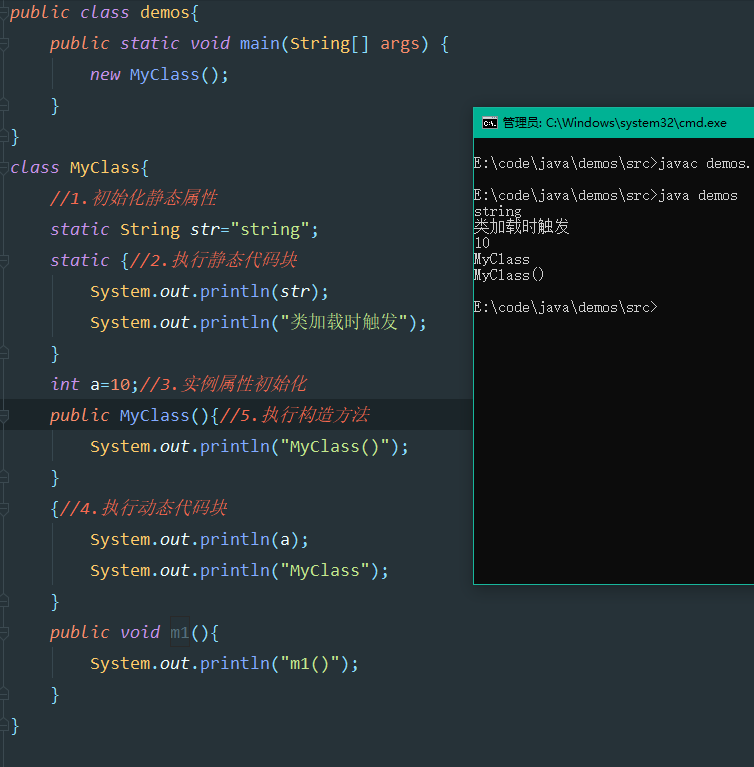Viewport: 754px width, 767px height.
Task: Click the 'javac demos.' command line in the console
Action: pyautogui.click(x=612, y=163)
